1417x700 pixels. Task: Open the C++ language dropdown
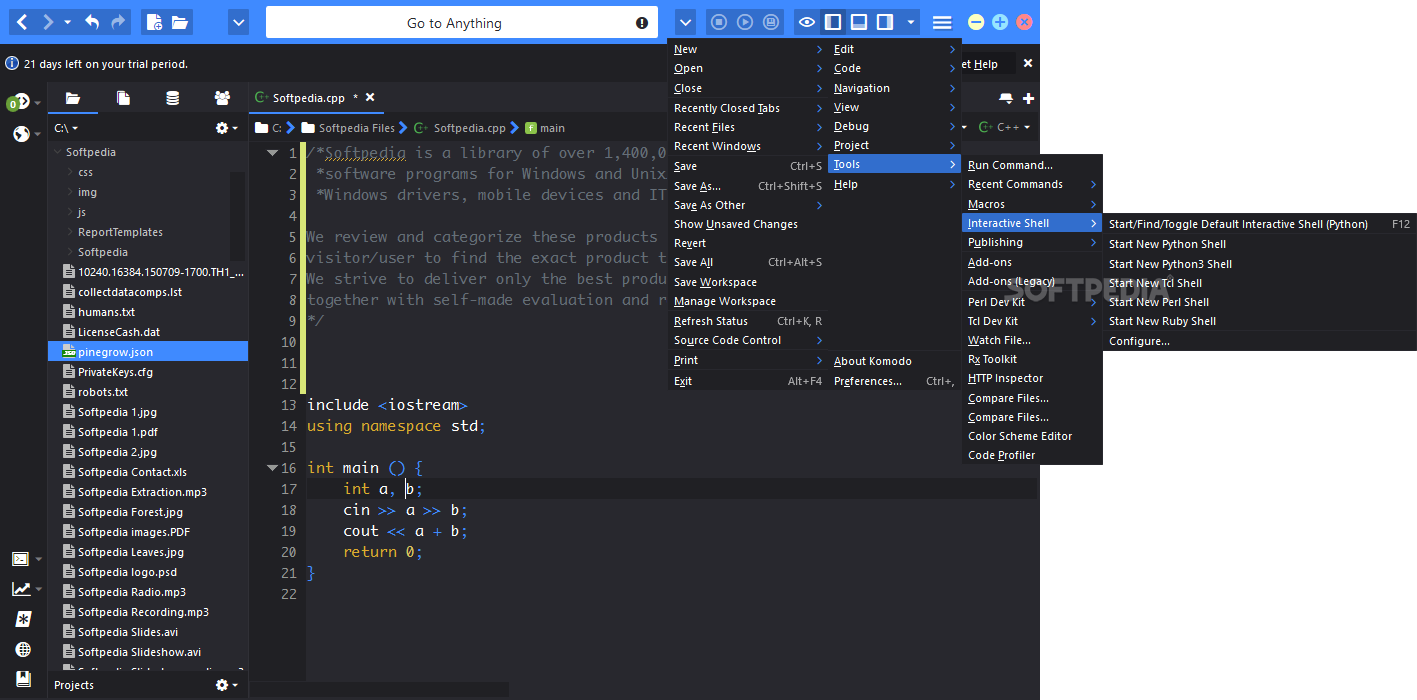(1004, 127)
